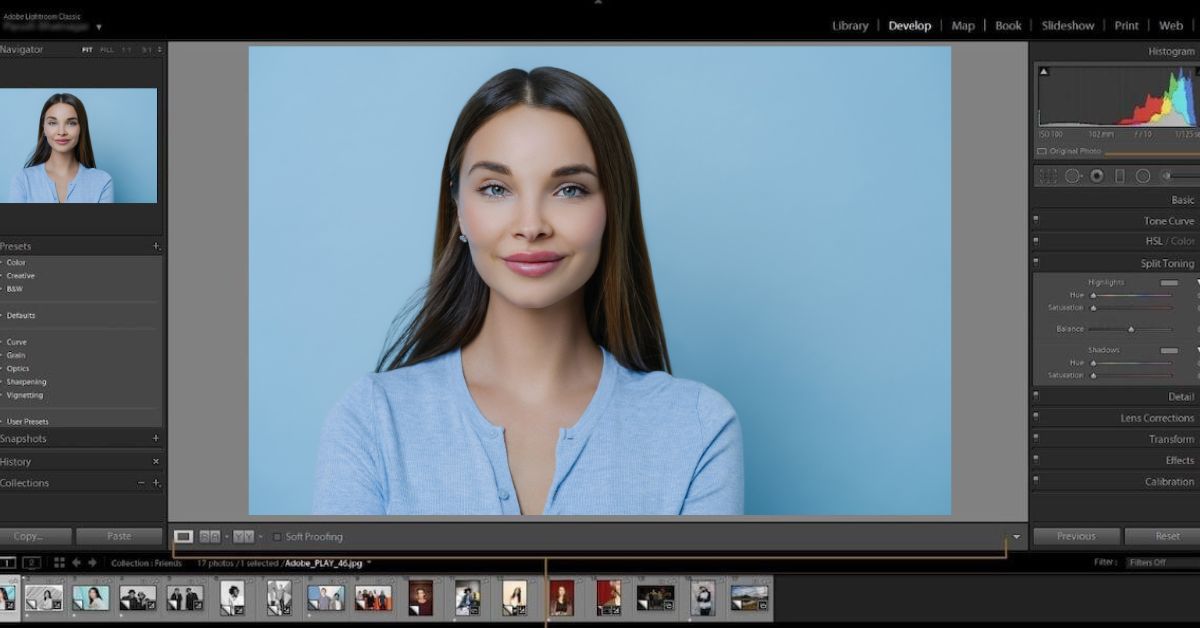Select second window display 2 icon

pyautogui.click(x=32, y=563)
